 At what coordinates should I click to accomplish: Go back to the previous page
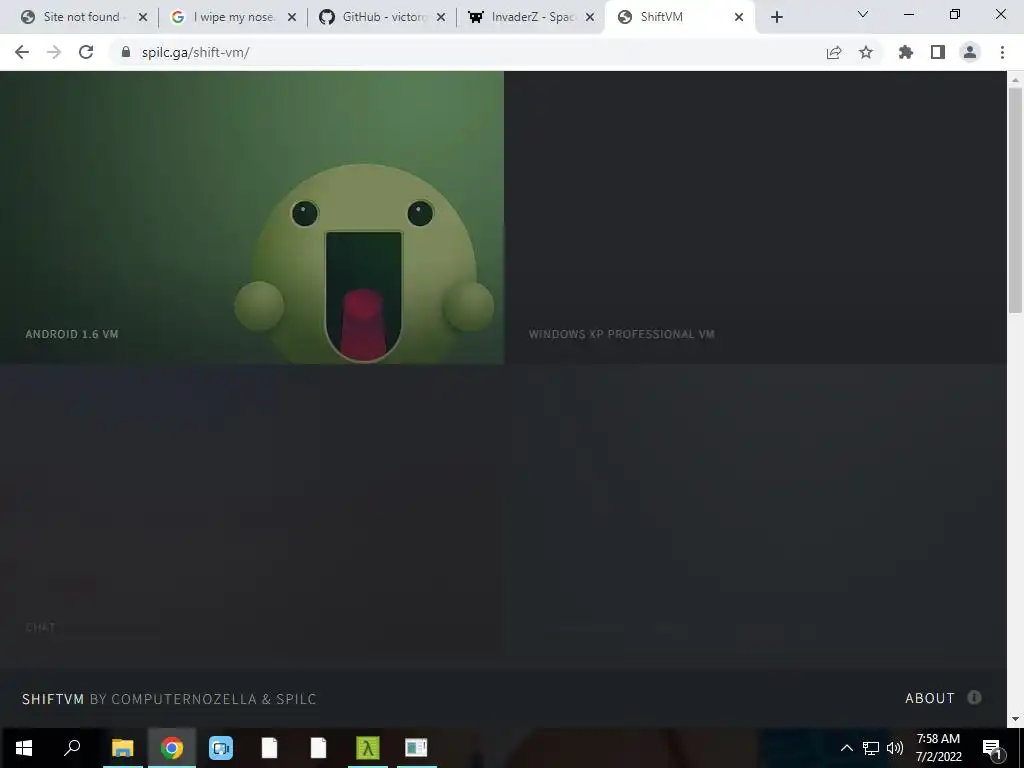click(x=22, y=52)
